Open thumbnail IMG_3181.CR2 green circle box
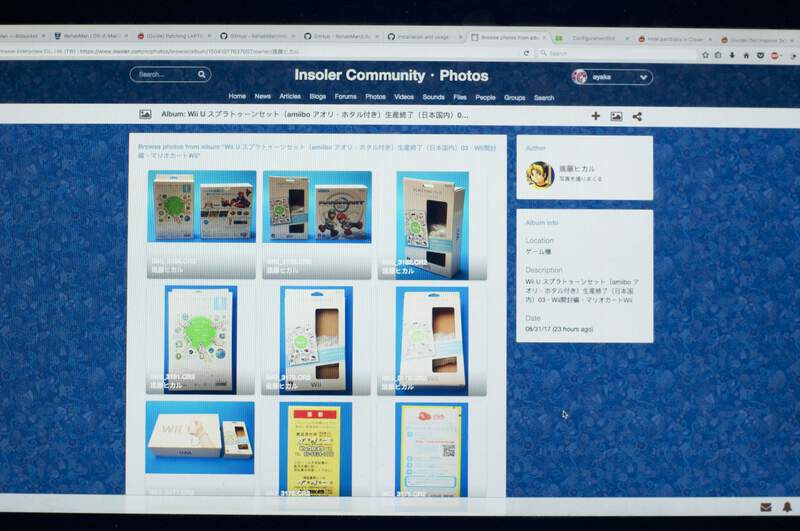The width and height of the screenshot is (800, 531). point(201,340)
